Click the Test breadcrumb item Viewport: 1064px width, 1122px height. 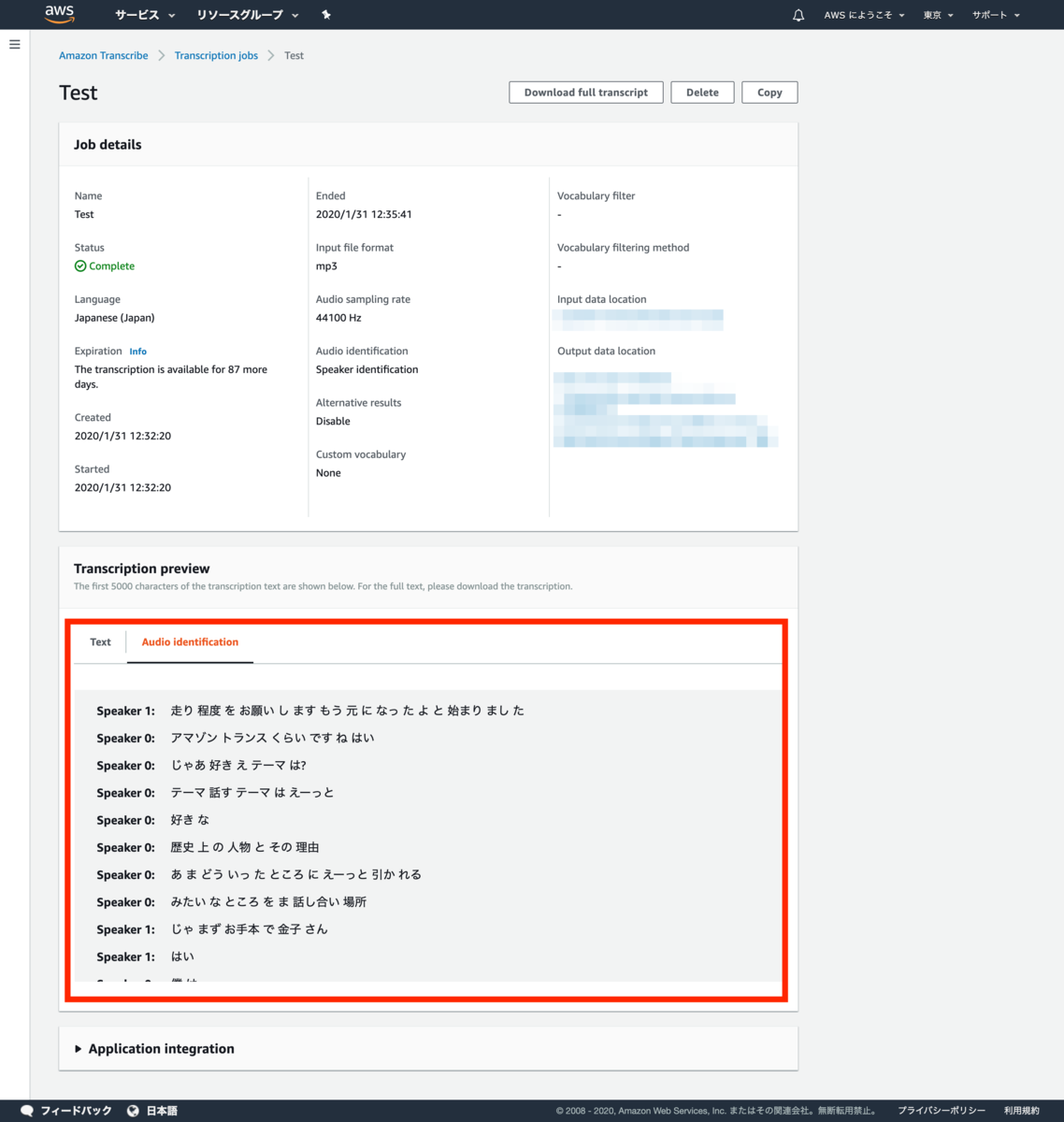coord(294,56)
